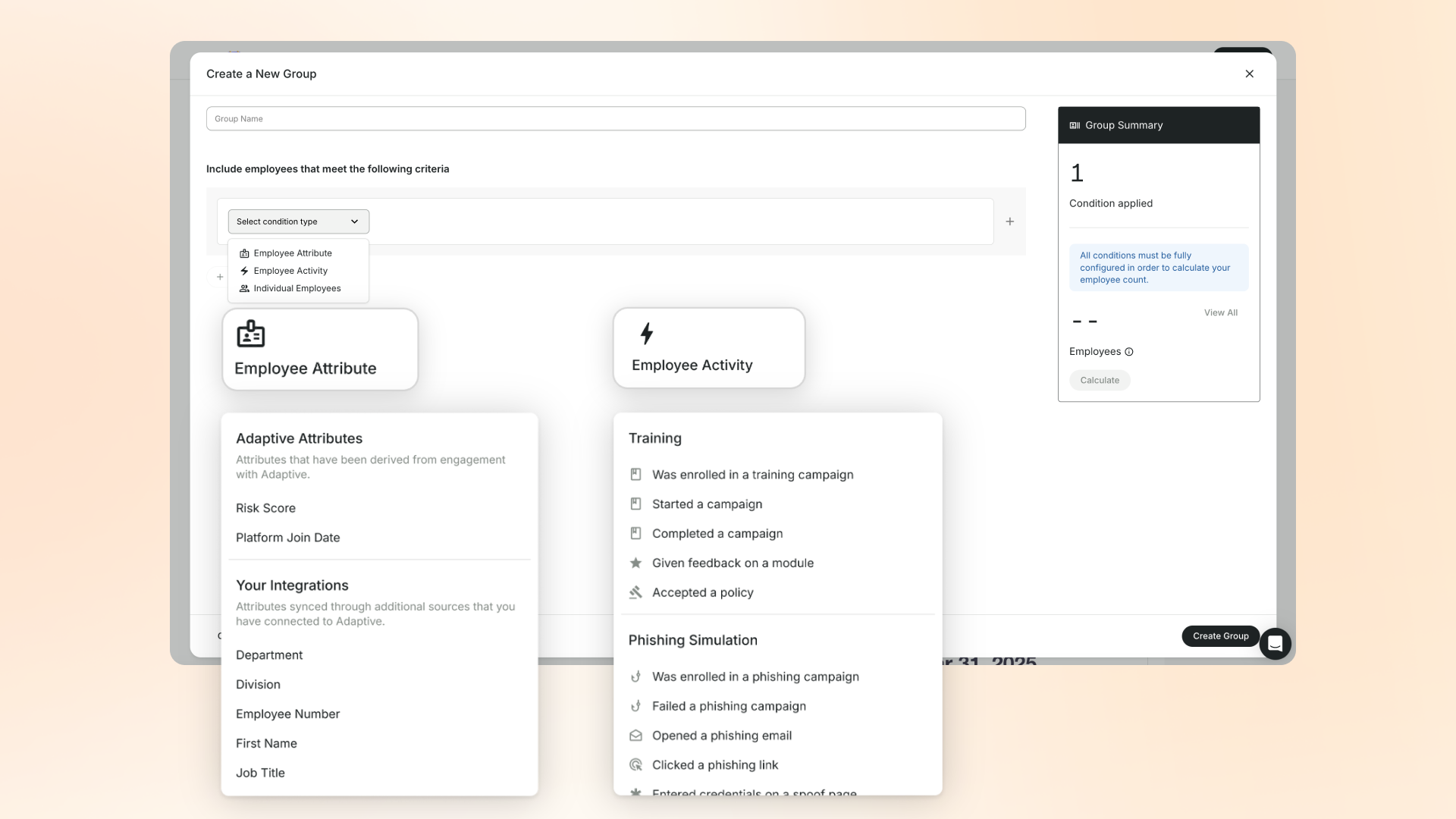
Task: Click the chat support bubble icon
Action: tap(1275, 644)
